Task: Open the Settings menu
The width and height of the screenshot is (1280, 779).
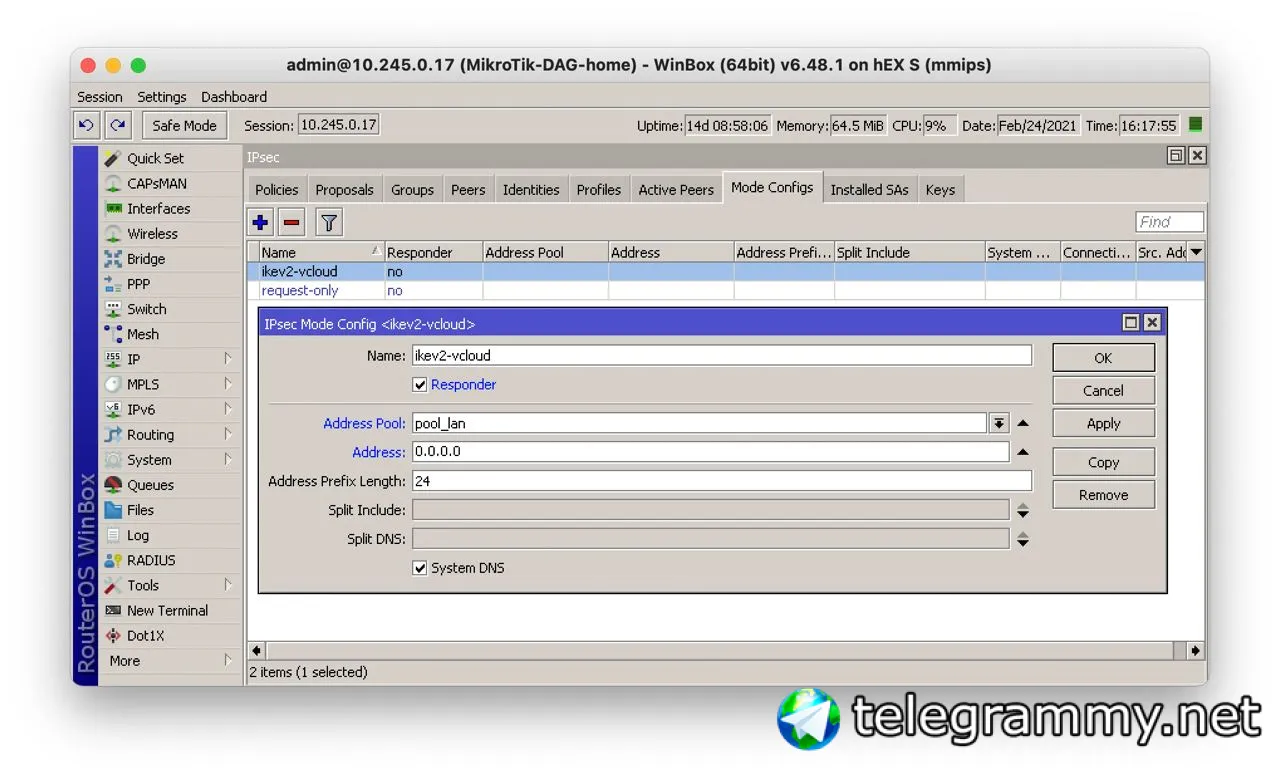Action: point(162,97)
